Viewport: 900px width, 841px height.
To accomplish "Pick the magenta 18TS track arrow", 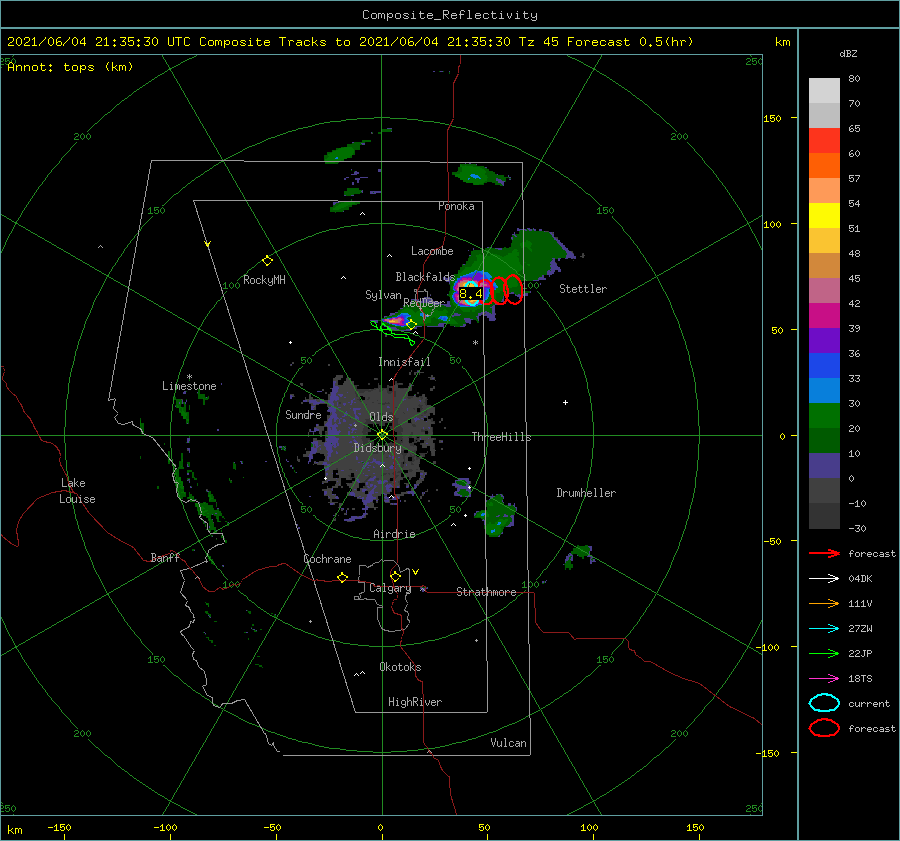I will (x=824, y=679).
